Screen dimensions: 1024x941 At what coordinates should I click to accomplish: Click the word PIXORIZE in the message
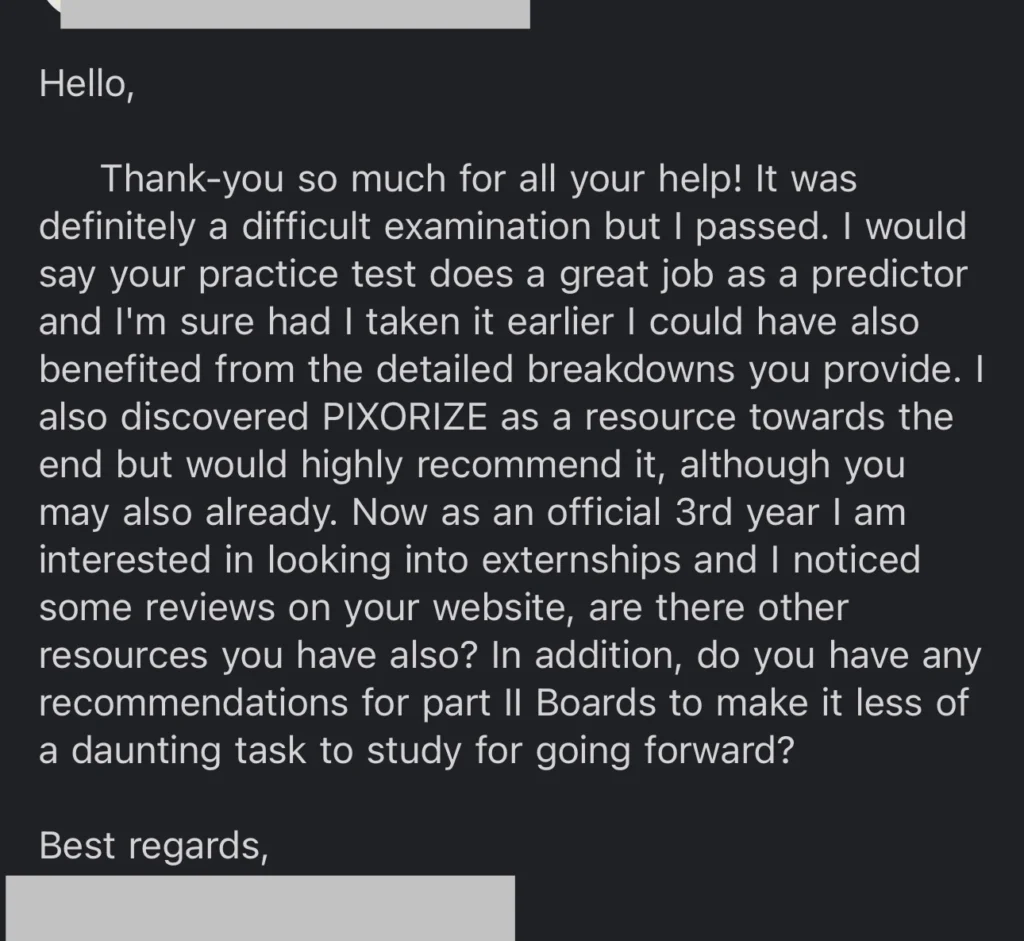[x=405, y=417]
